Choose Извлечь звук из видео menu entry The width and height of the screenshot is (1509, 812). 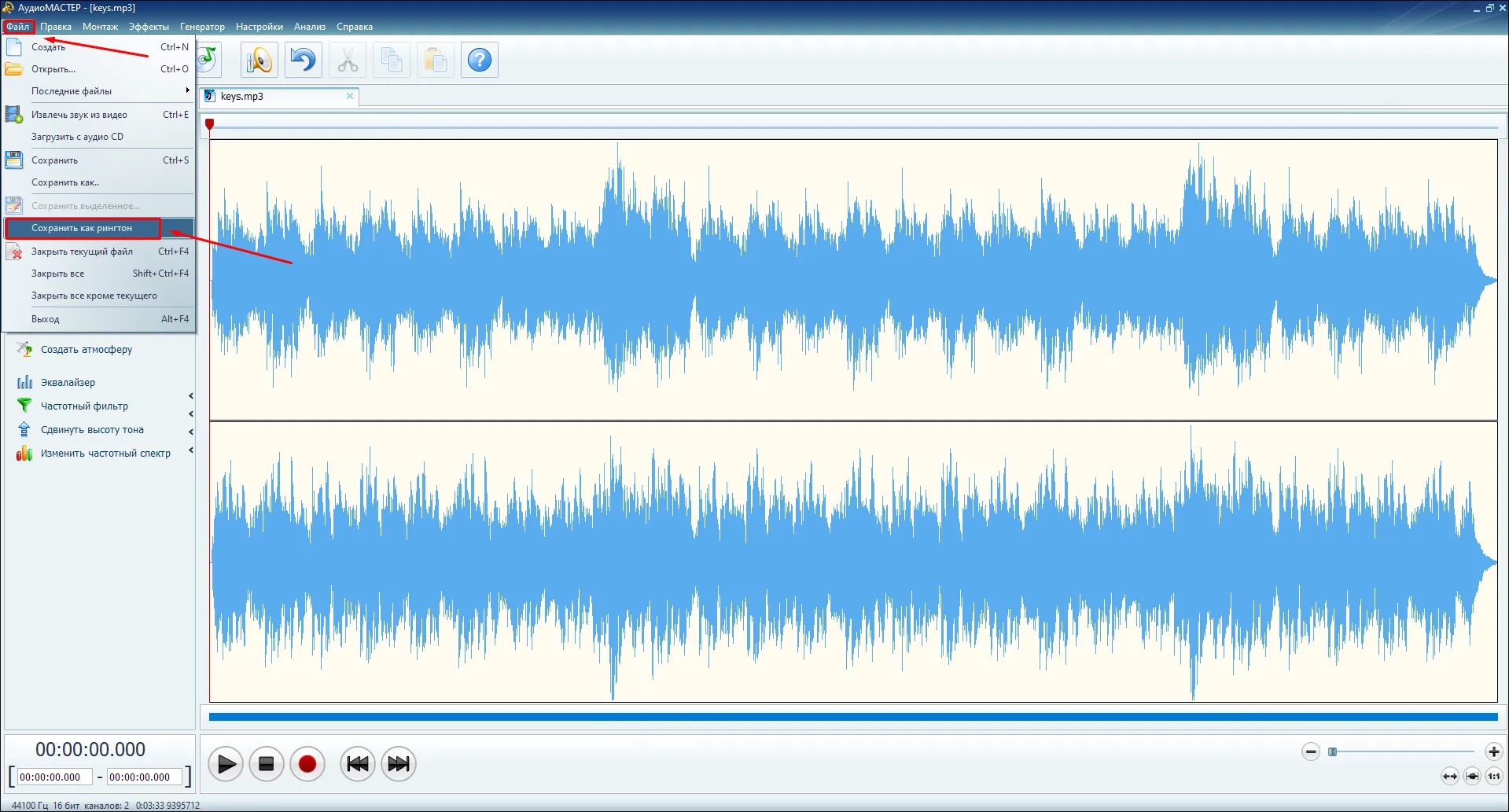pyautogui.click(x=98, y=115)
